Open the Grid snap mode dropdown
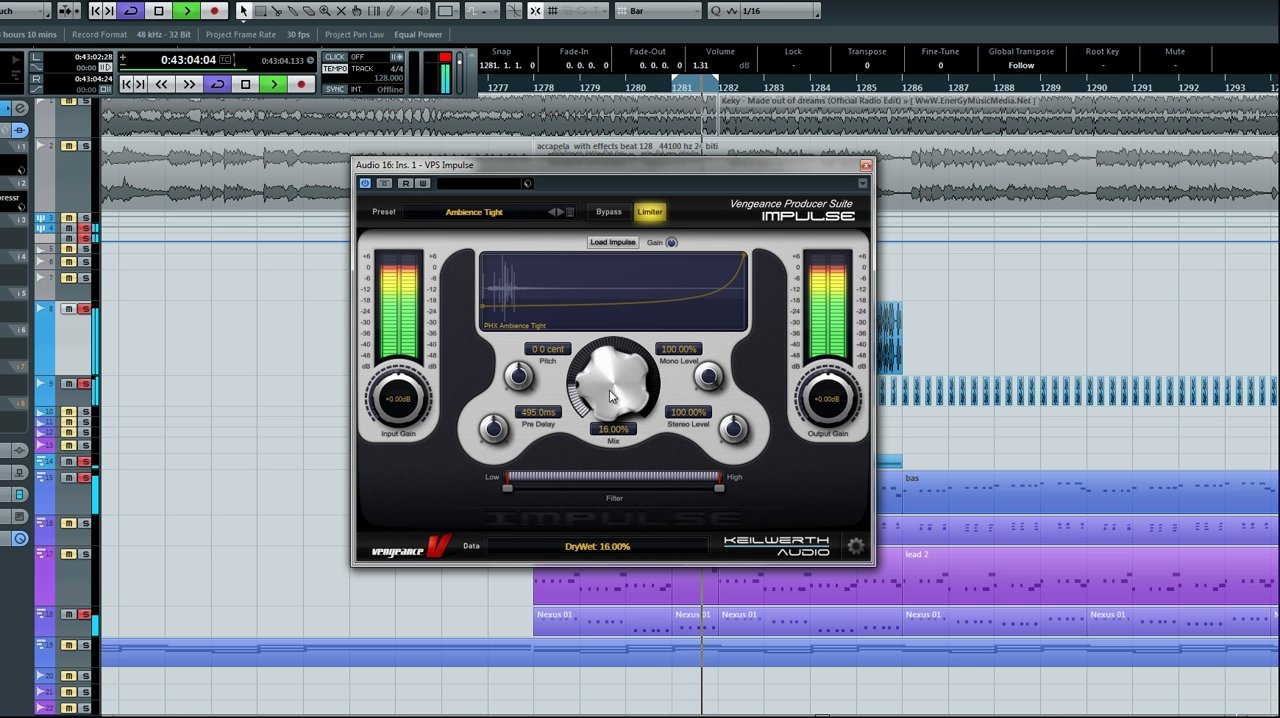1280x718 pixels. pyautogui.click(x=579, y=10)
